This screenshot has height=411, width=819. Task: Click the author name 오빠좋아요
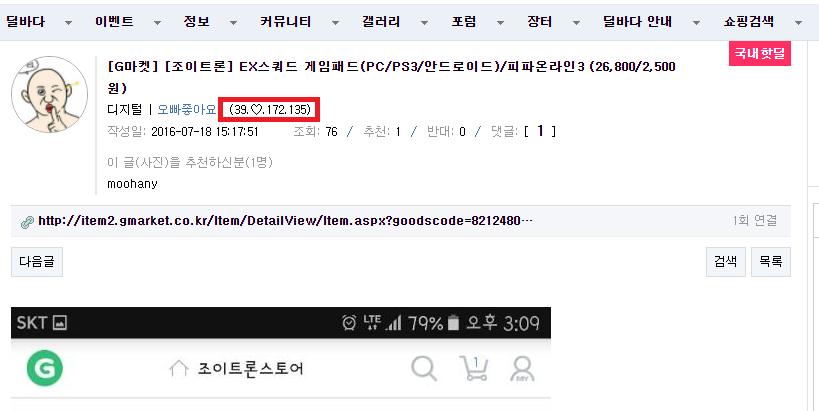click(x=187, y=110)
